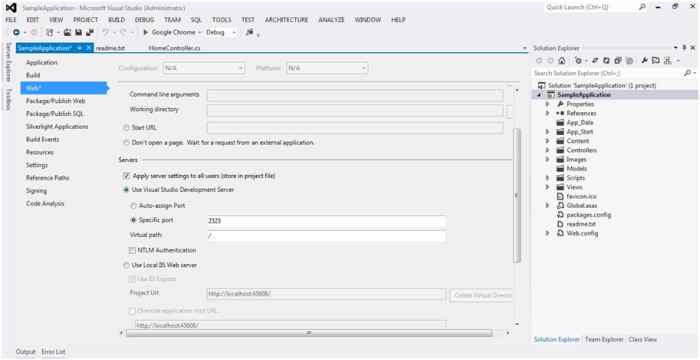Click Sync with Active Document icon
Viewport: 700px width, 360px height.
[x=595, y=61]
